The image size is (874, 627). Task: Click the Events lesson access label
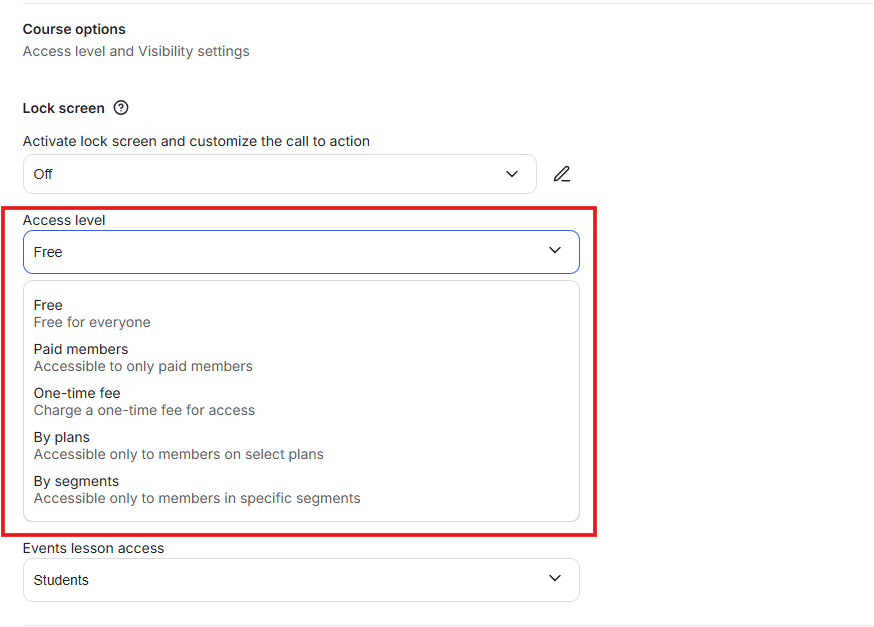pos(93,548)
